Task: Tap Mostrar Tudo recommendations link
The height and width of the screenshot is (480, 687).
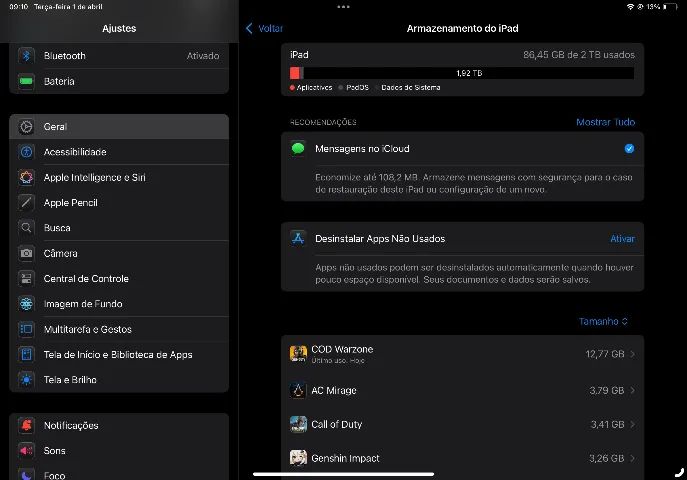Action: [x=606, y=122]
